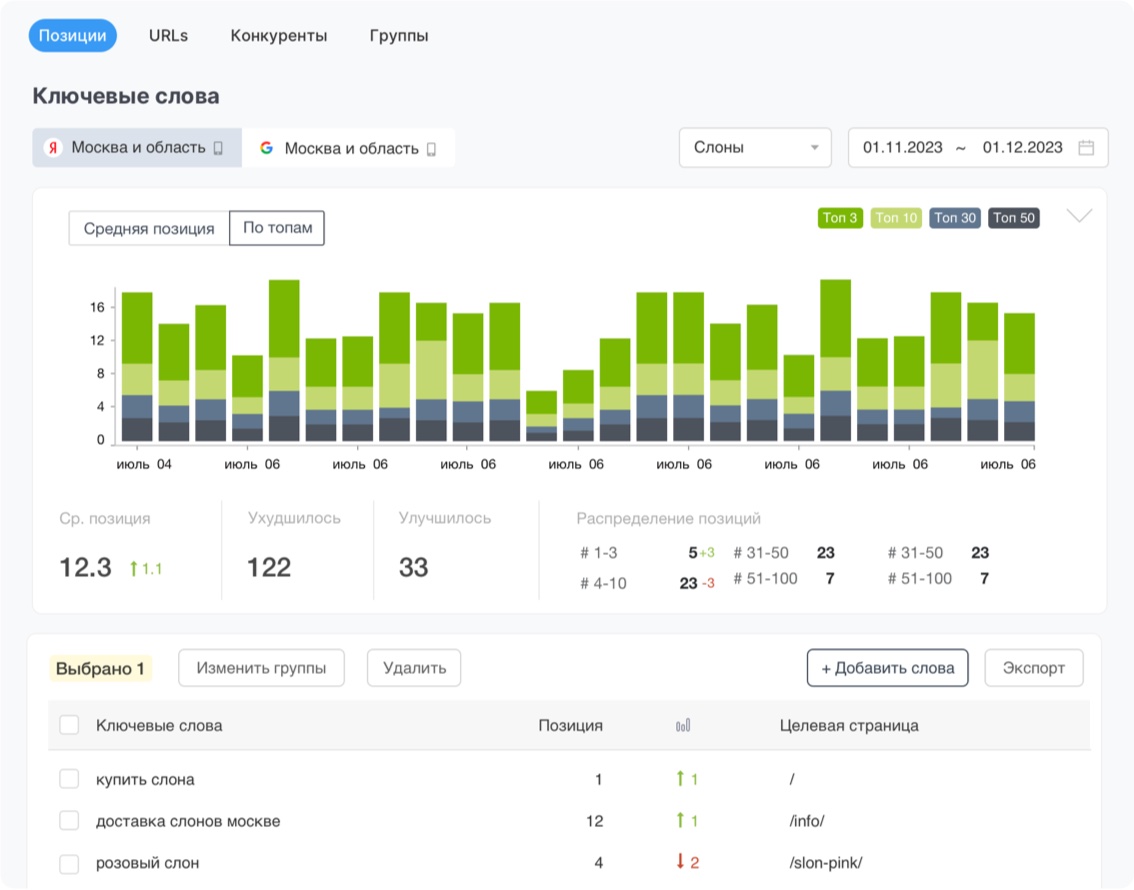Viewport: 1134px width, 890px height.
Task: Click red down arrow for розовый слон
Action: click(x=680, y=862)
